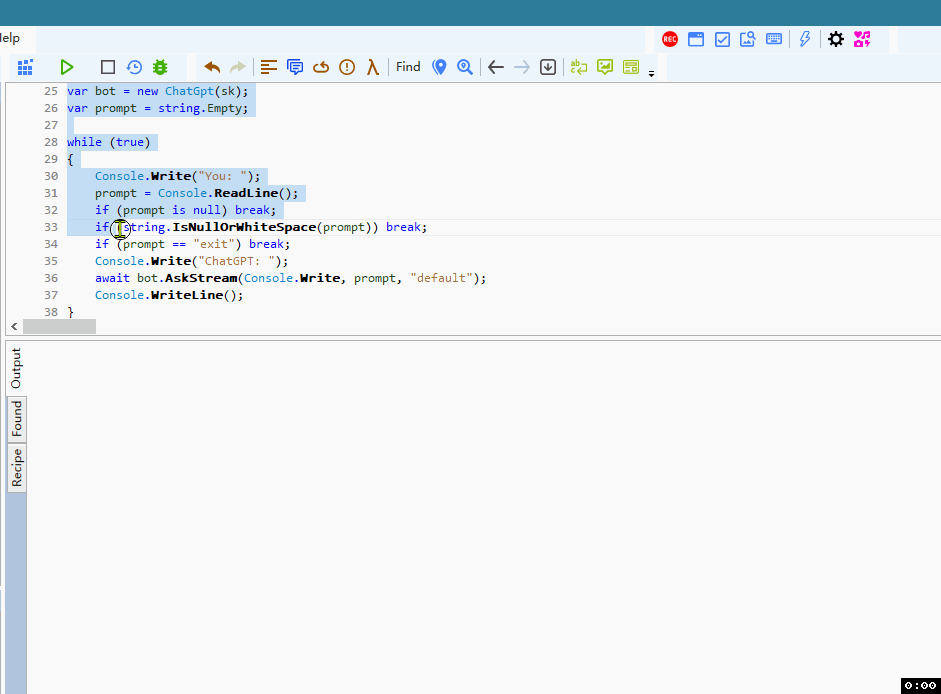Viewport: 941px width, 694px height.
Task: Click the square Stop button
Action: 108,67
